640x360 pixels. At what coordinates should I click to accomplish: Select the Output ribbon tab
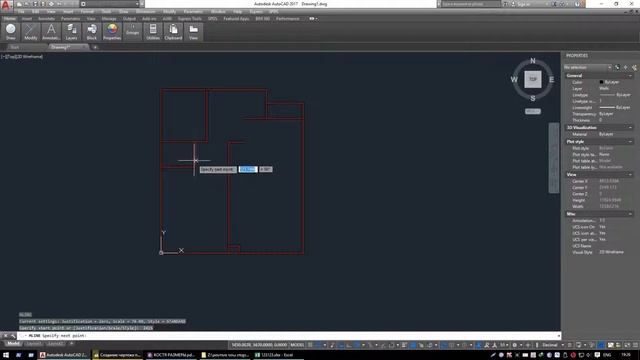(x=129, y=19)
